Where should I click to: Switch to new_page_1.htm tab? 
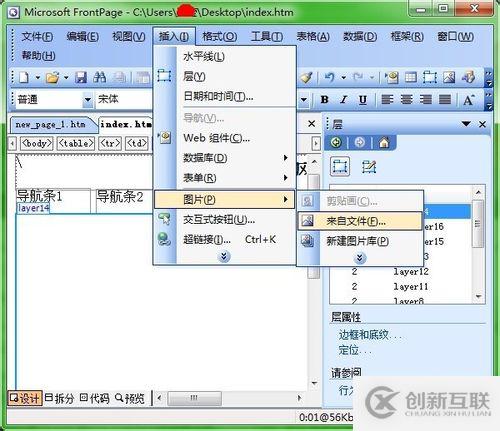click(x=51, y=125)
